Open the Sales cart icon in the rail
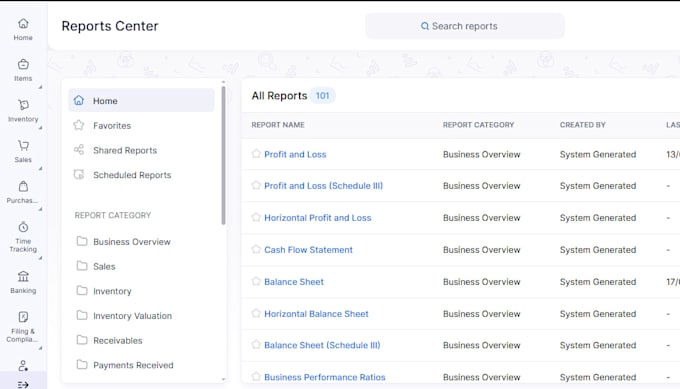680x389 pixels. (x=23, y=145)
